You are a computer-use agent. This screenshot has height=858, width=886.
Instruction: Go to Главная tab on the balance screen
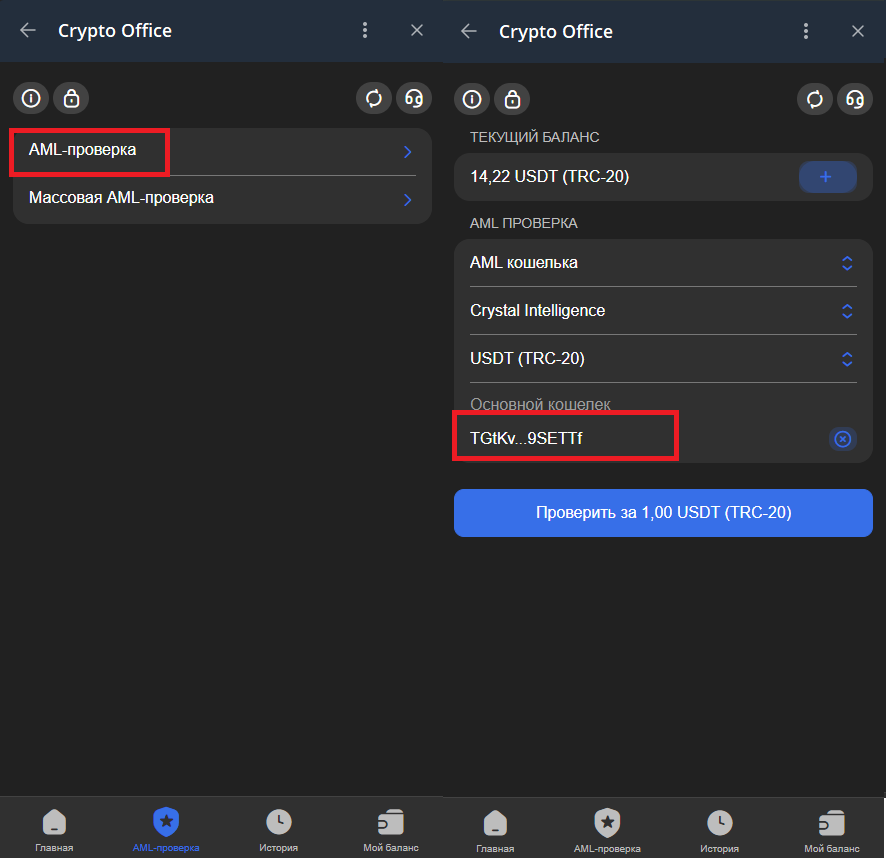[495, 830]
